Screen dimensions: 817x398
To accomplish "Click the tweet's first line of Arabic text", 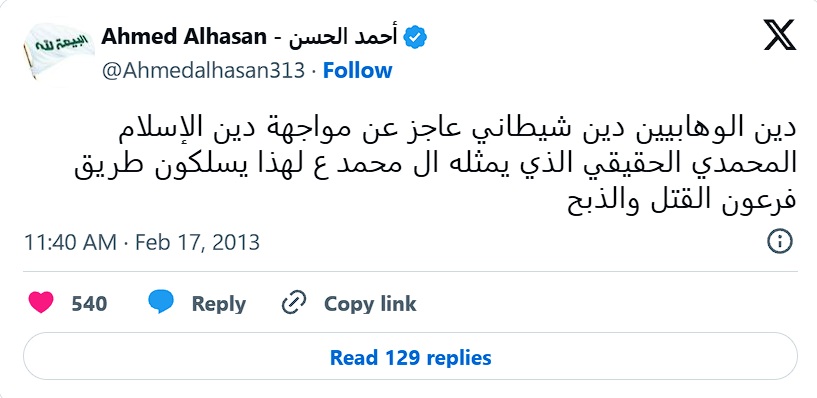I will [x=457, y=130].
